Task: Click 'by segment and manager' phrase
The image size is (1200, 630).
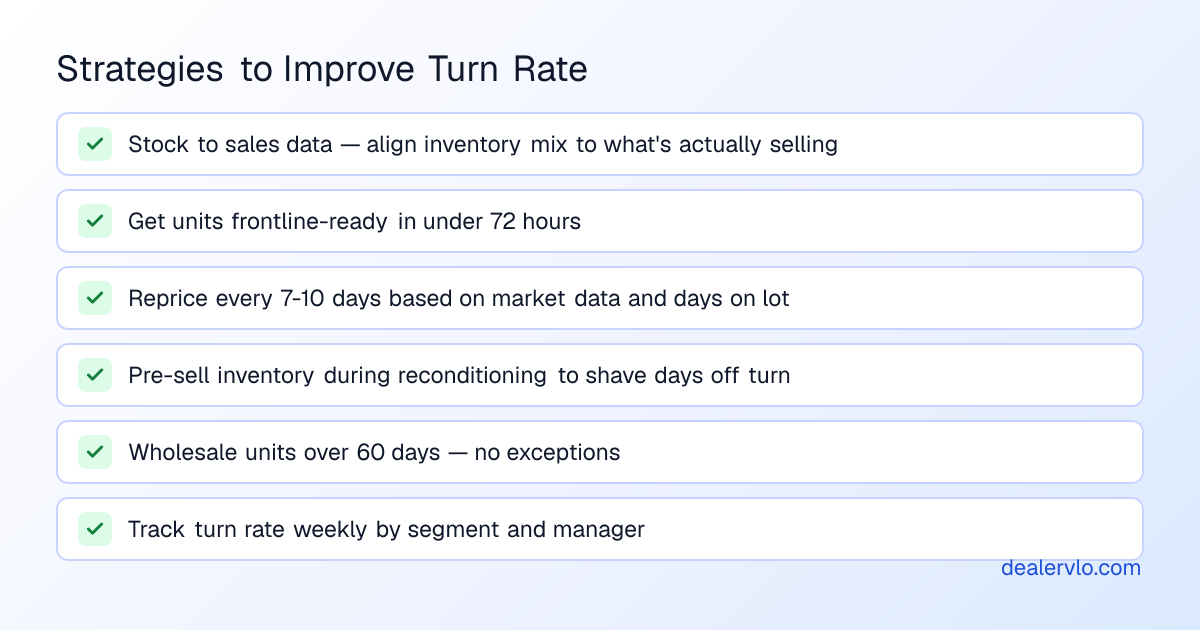Action: coord(510,529)
